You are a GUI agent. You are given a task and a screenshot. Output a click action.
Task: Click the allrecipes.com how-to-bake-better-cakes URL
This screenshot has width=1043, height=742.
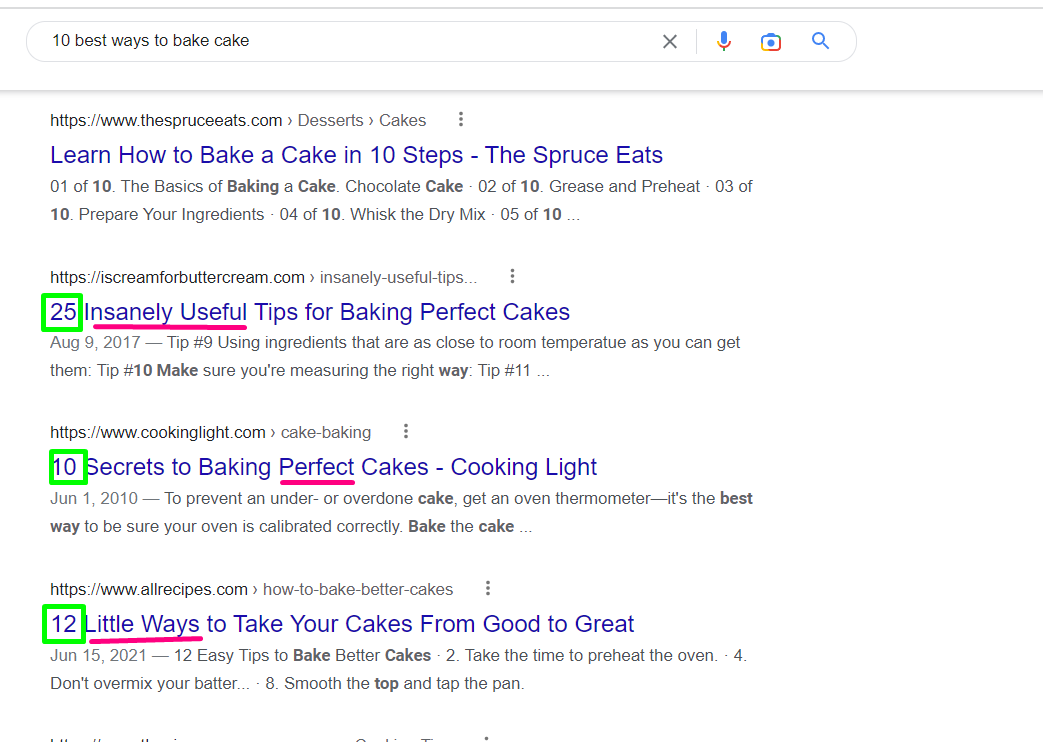[x=251, y=589]
